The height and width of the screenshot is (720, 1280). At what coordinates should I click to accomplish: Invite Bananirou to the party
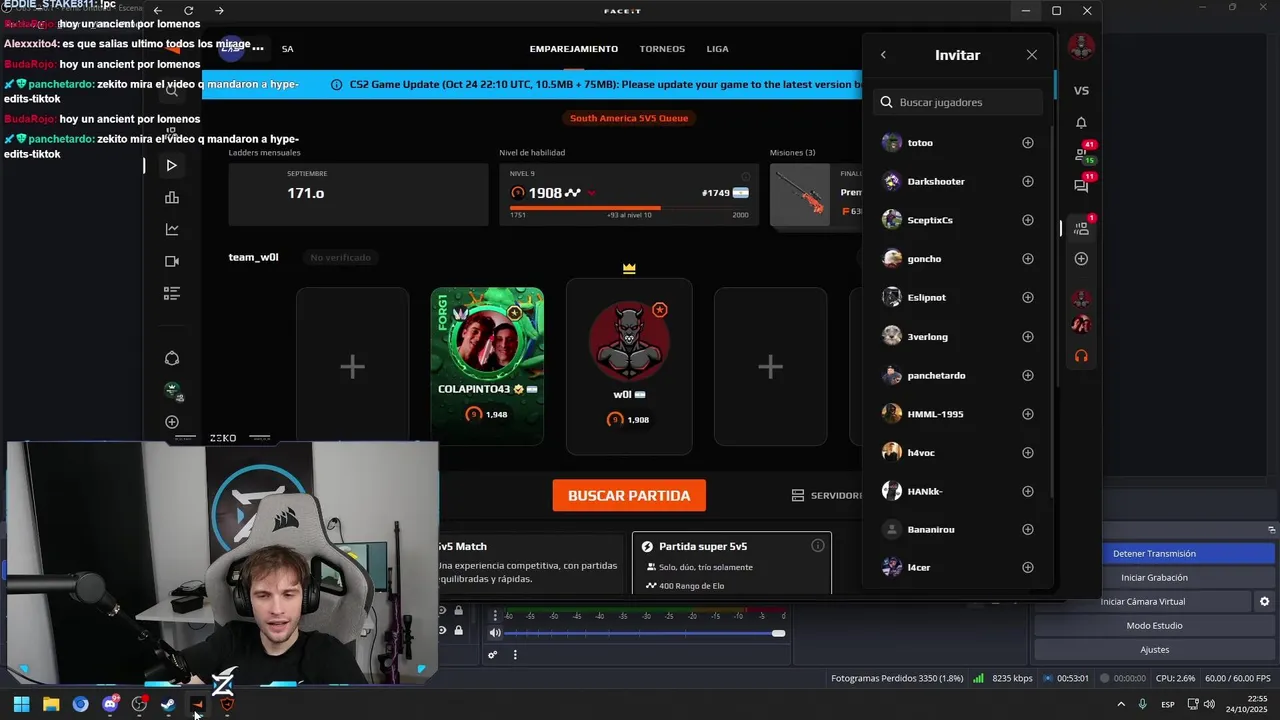[x=1028, y=530]
